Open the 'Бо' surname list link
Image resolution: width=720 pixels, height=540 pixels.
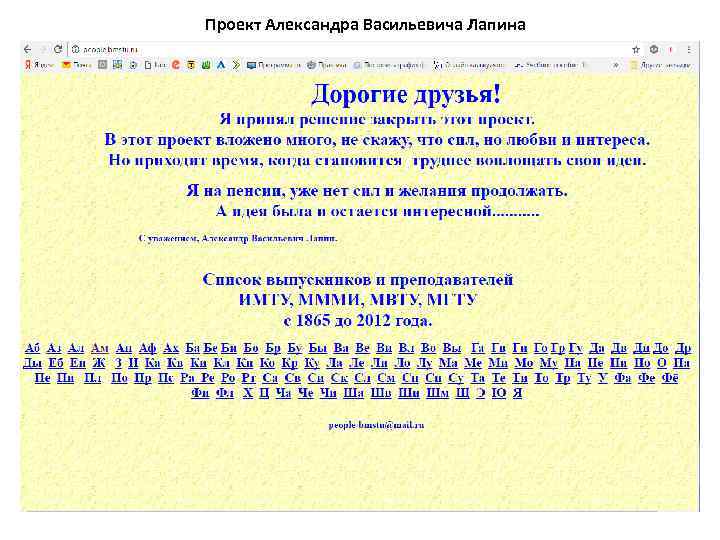click(x=251, y=348)
